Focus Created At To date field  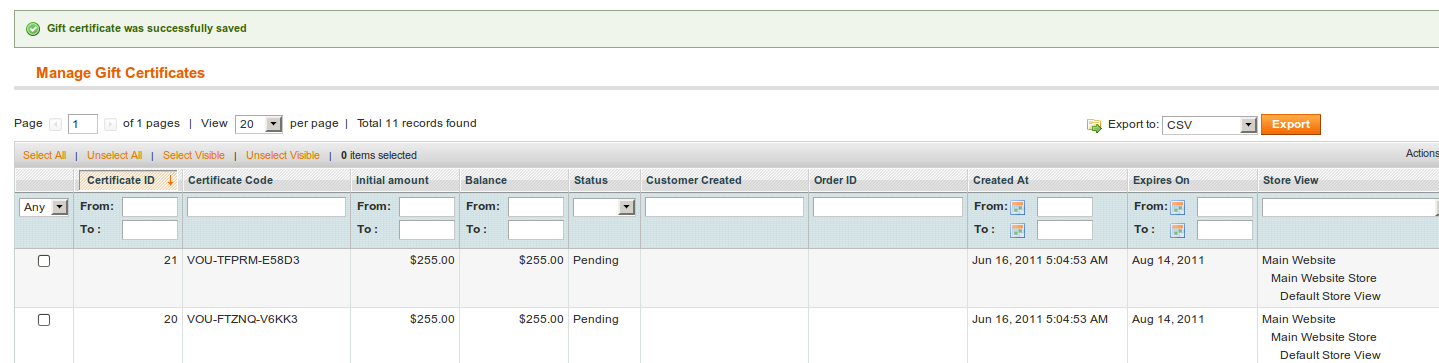(x=1065, y=230)
